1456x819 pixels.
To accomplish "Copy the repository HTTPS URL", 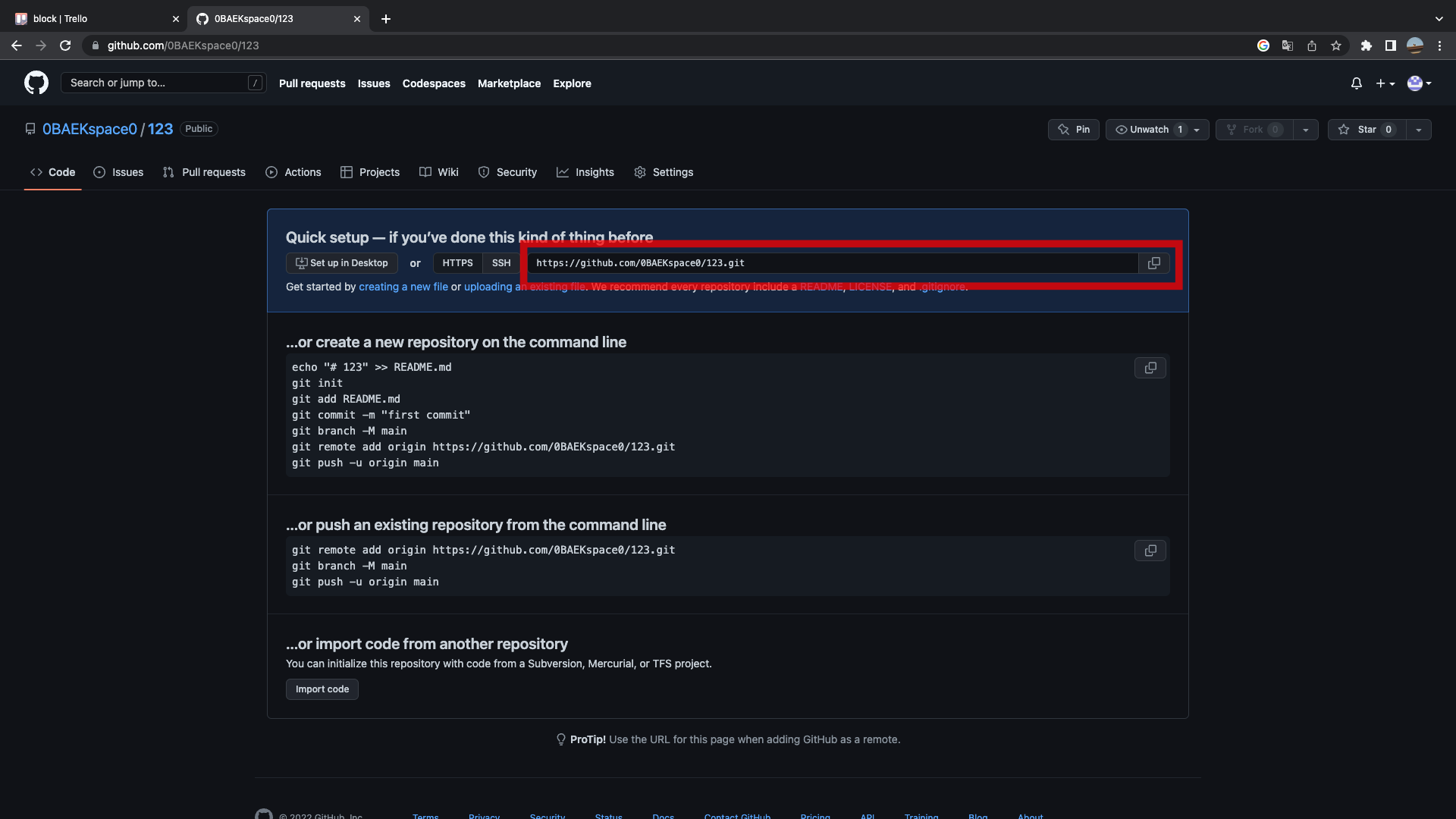I will [x=1153, y=263].
